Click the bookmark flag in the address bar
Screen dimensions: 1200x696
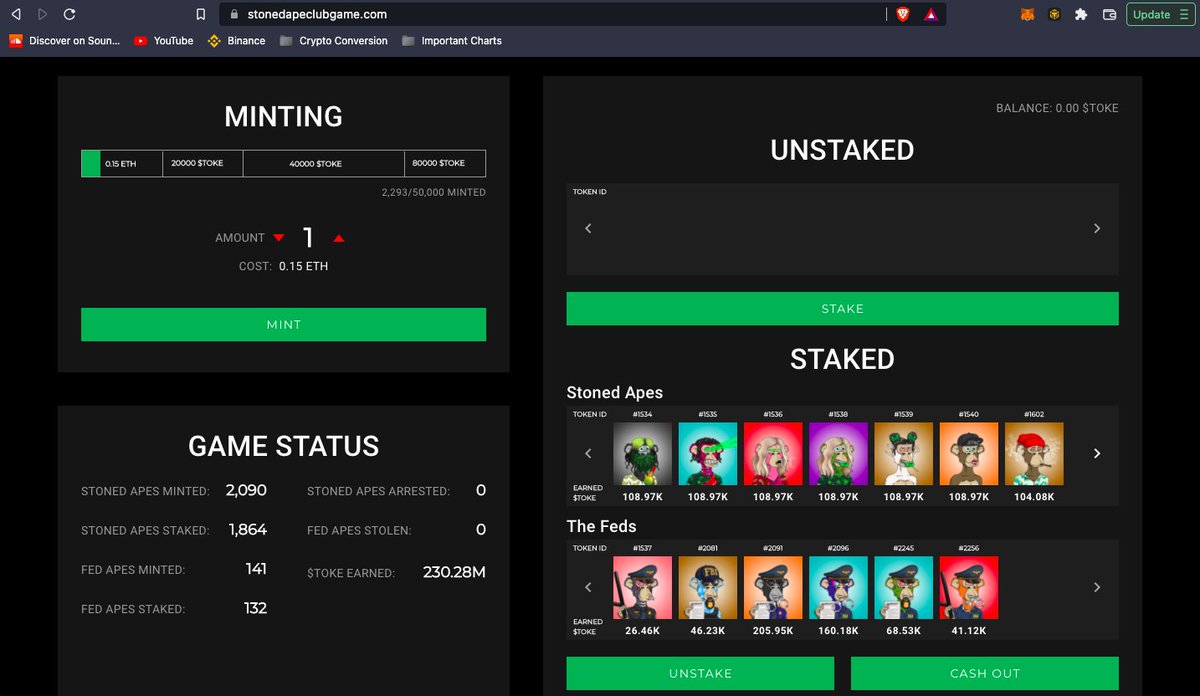point(200,15)
